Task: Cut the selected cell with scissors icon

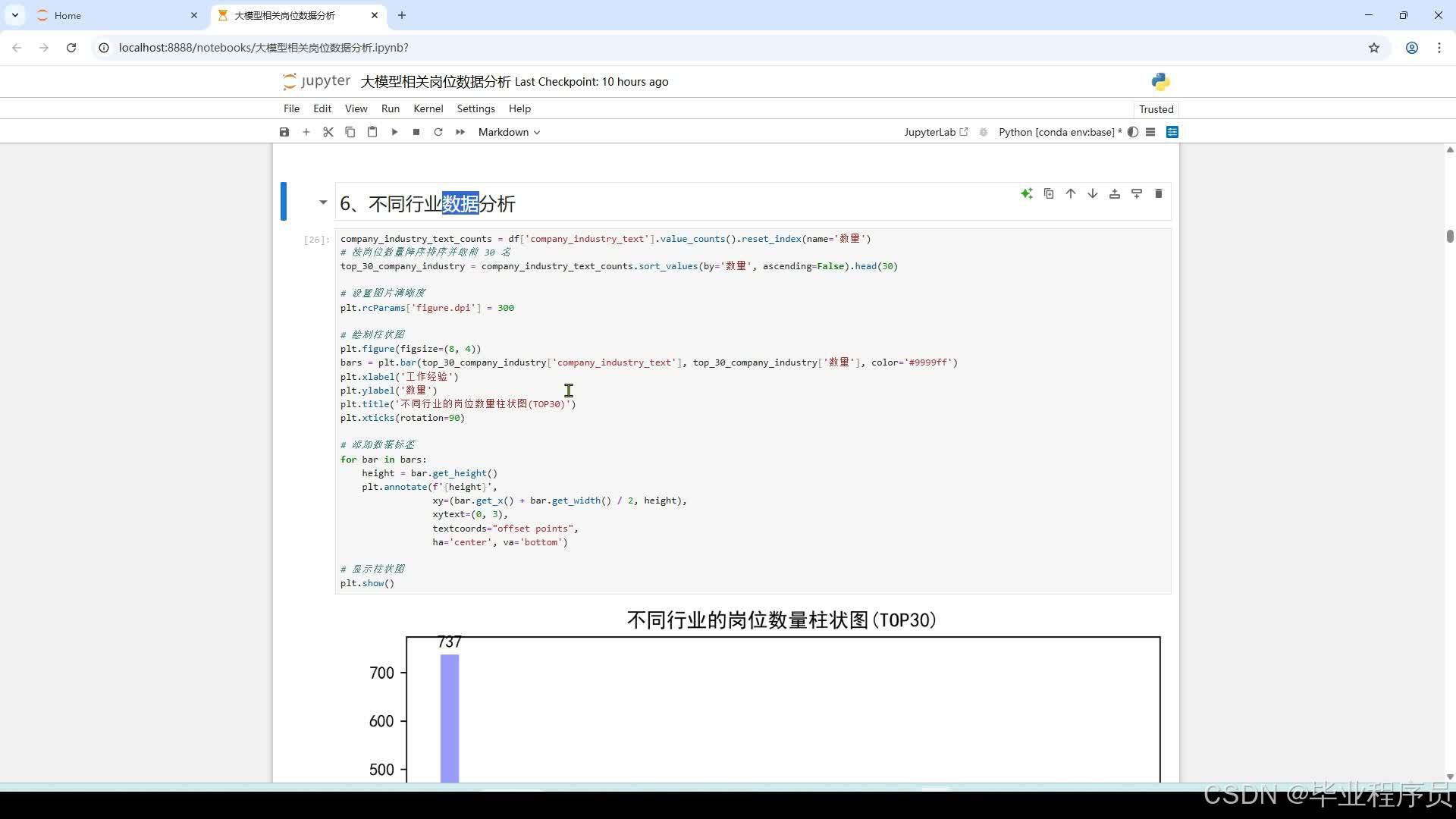Action: pos(328,132)
